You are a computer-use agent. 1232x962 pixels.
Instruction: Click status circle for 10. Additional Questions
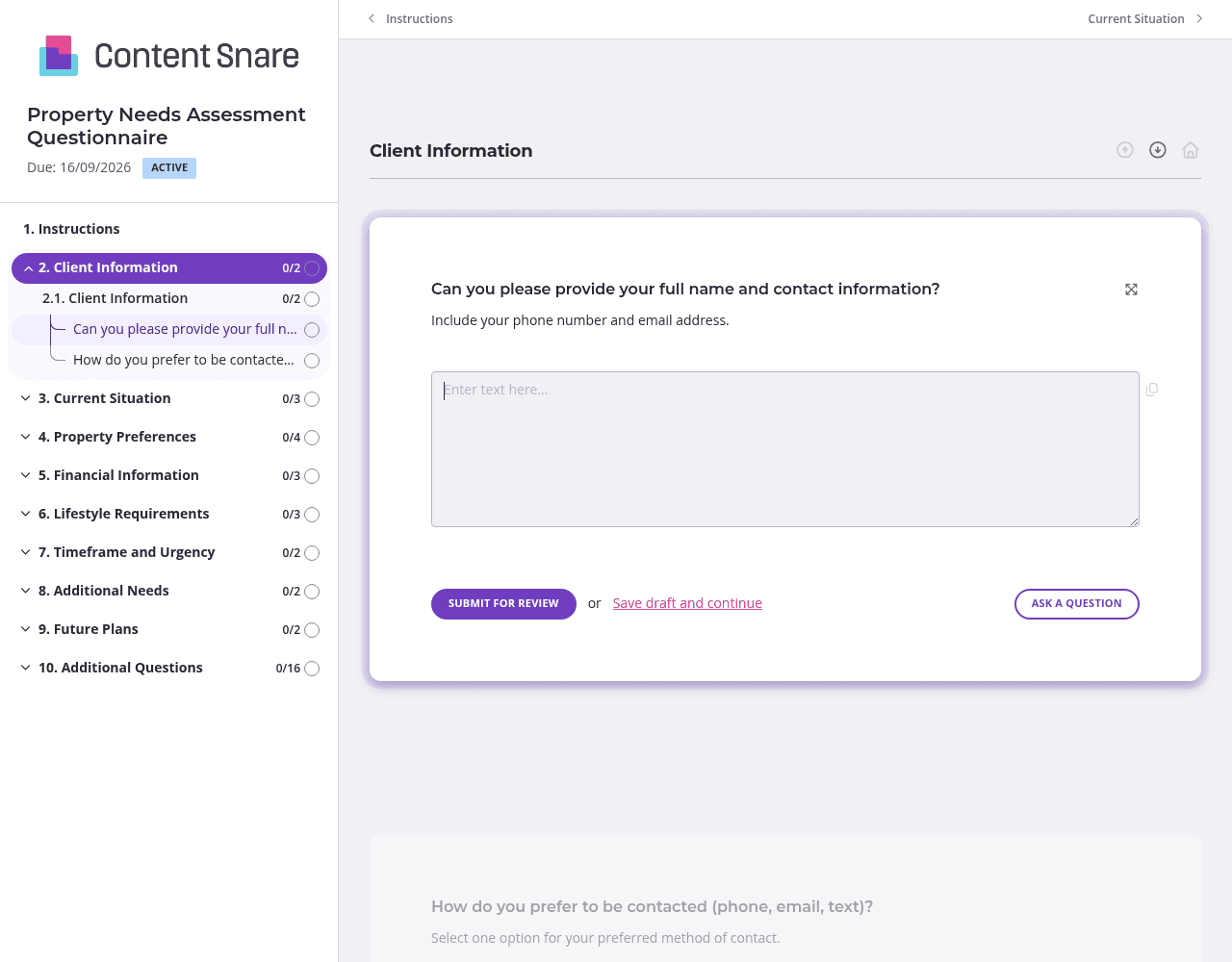pos(312,669)
